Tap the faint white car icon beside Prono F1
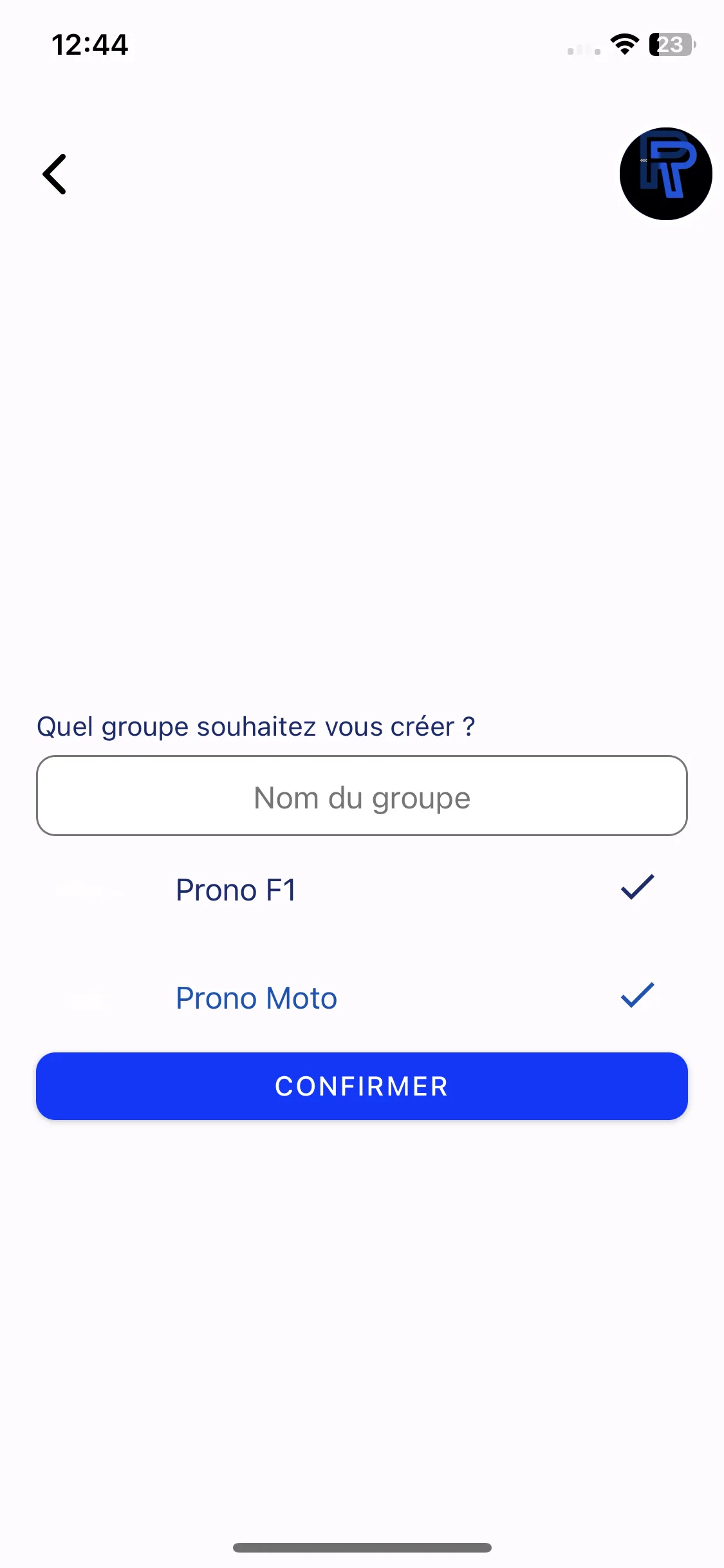Image resolution: width=724 pixels, height=1568 pixels. click(90, 890)
